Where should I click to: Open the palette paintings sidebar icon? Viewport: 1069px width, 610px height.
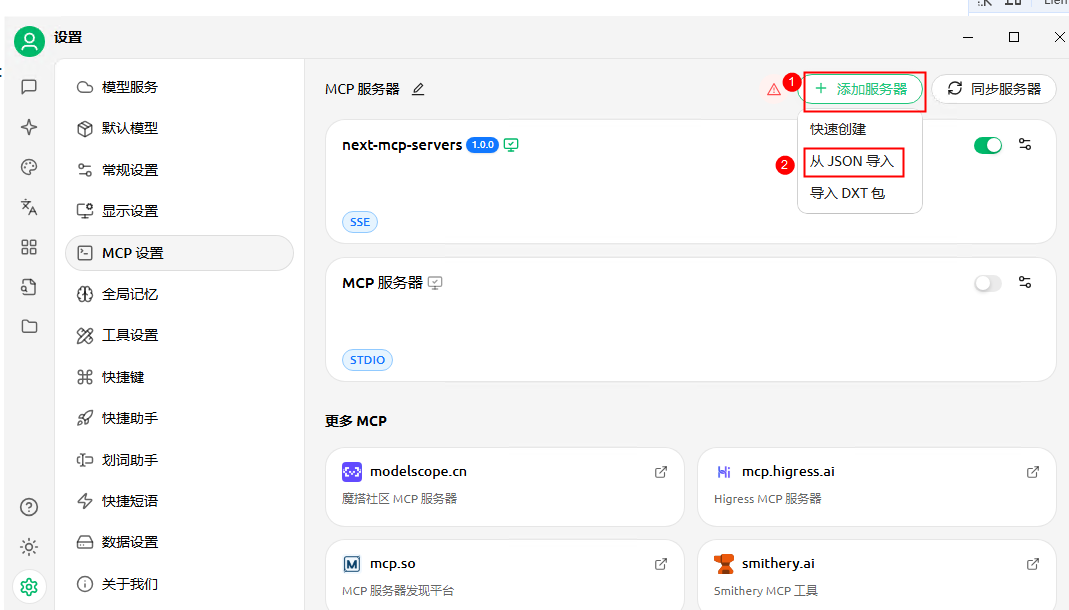pyautogui.click(x=29, y=167)
